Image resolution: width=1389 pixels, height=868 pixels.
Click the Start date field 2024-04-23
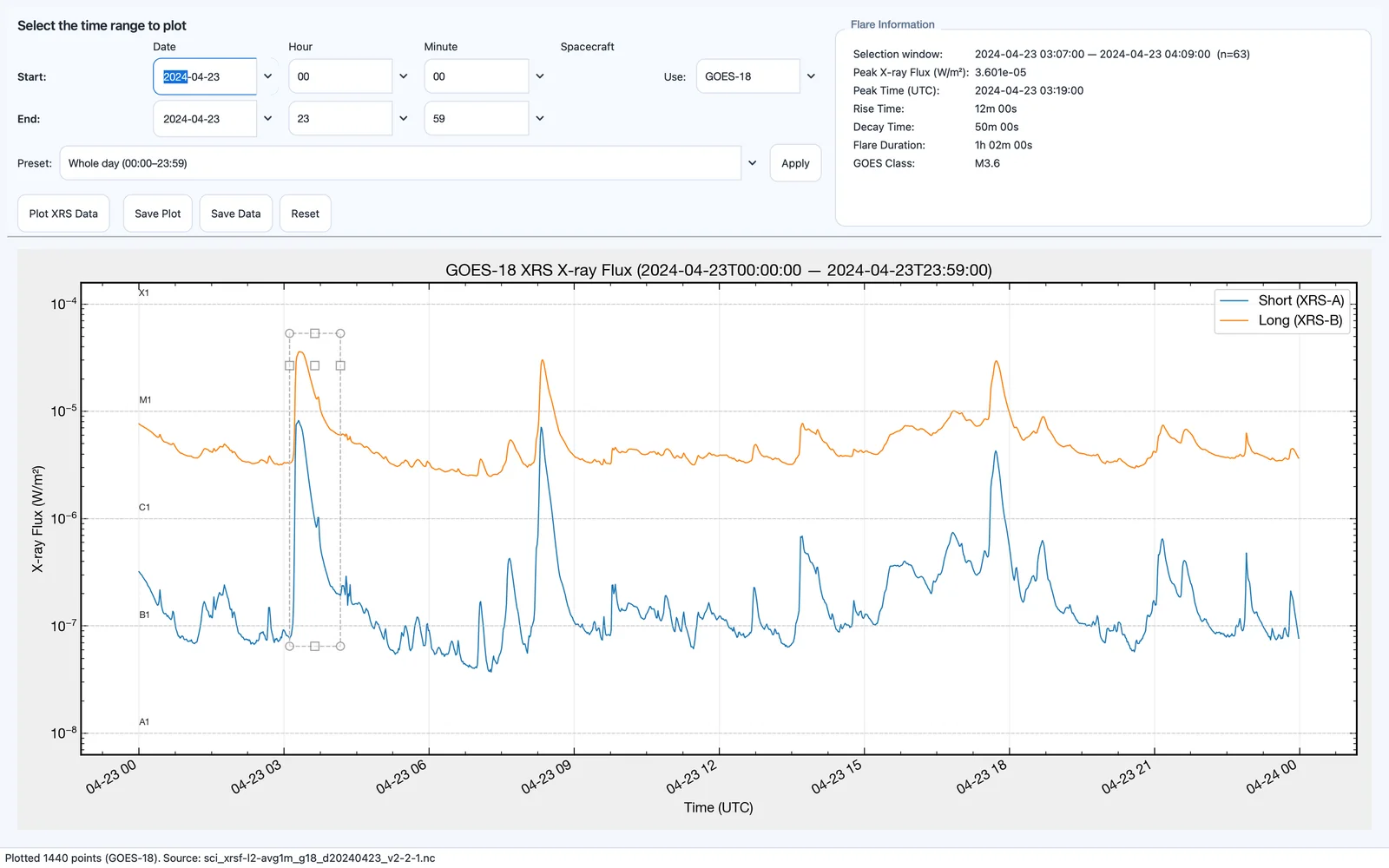205,76
